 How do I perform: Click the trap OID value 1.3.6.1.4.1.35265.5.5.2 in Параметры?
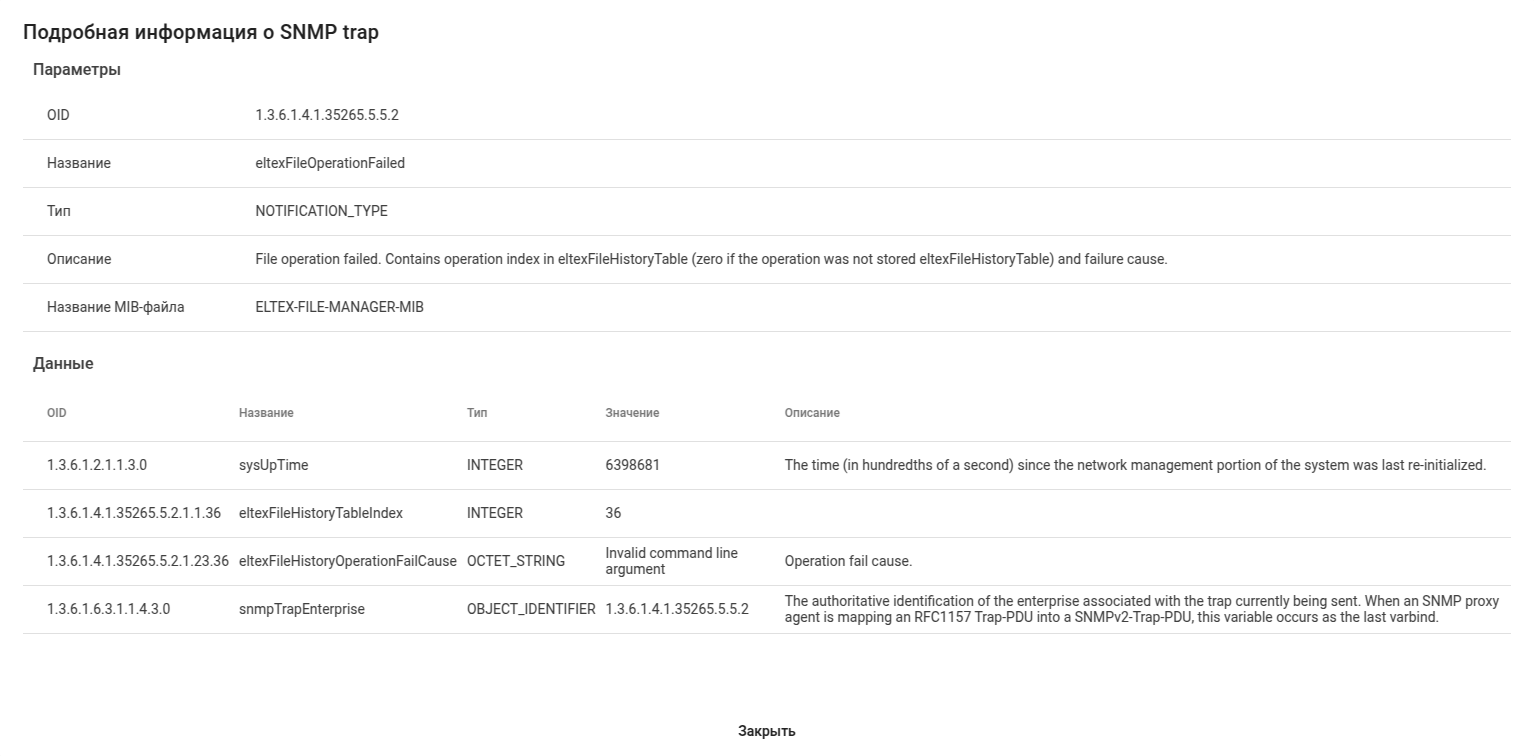click(327, 115)
